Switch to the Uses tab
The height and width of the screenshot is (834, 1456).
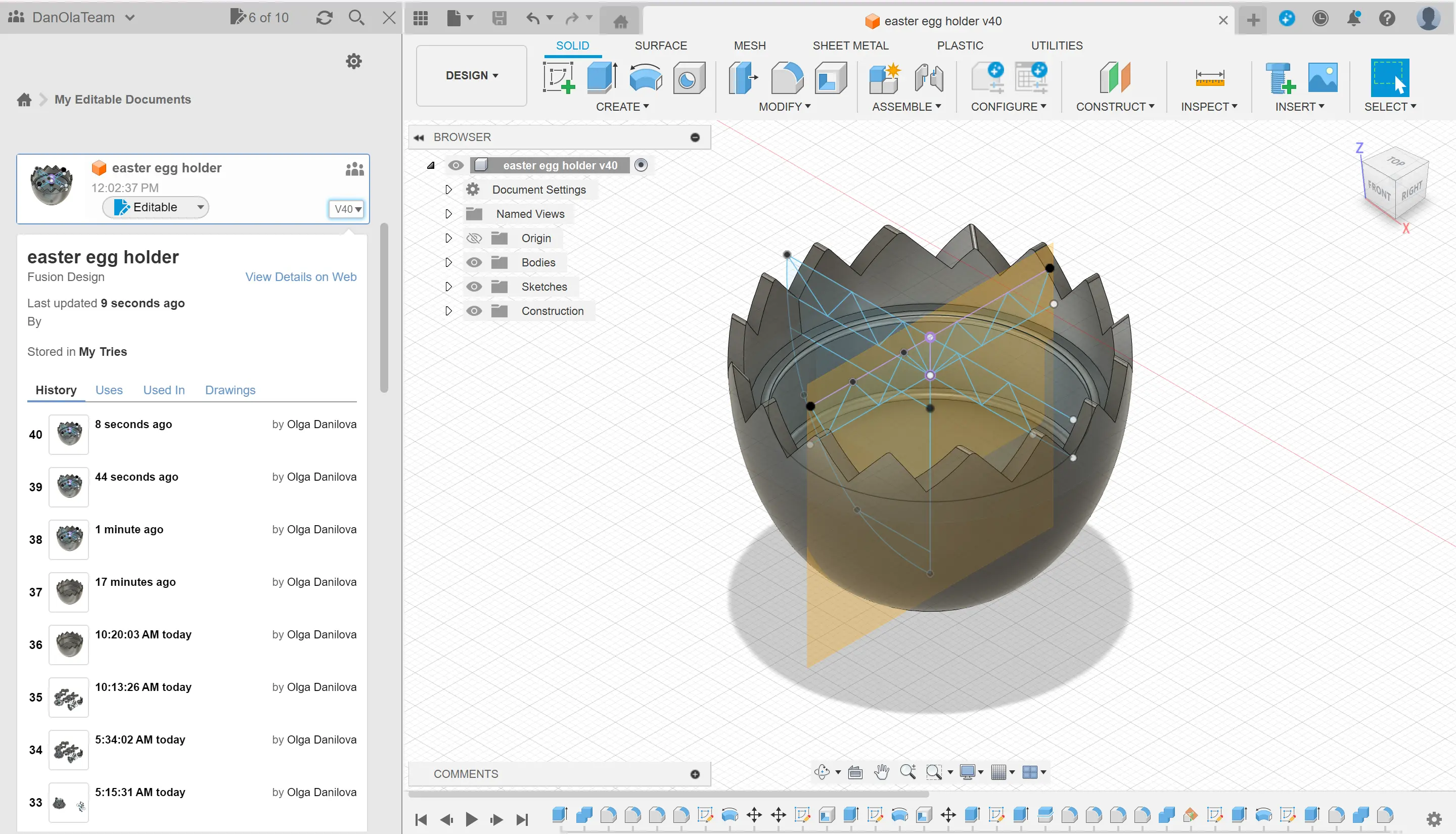(x=109, y=390)
